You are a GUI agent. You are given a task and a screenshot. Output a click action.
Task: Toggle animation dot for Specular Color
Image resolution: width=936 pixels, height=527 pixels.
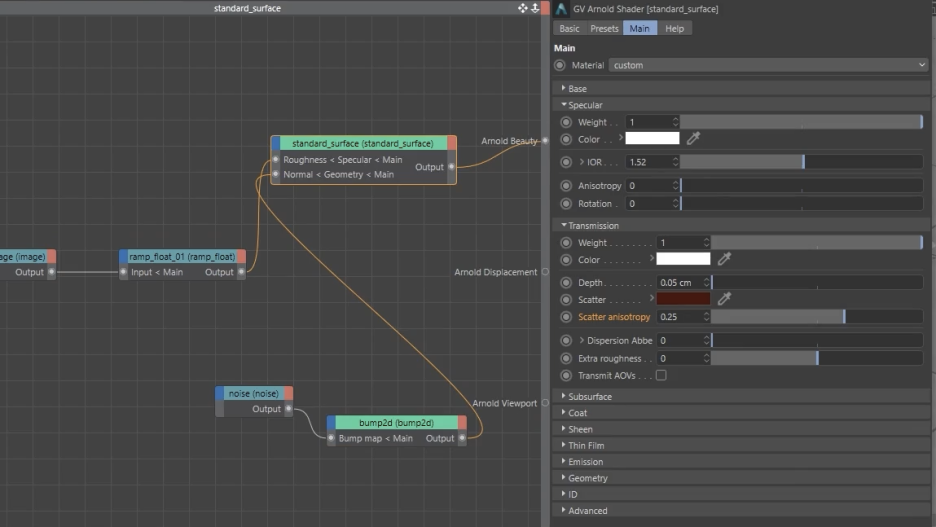pyautogui.click(x=566, y=139)
